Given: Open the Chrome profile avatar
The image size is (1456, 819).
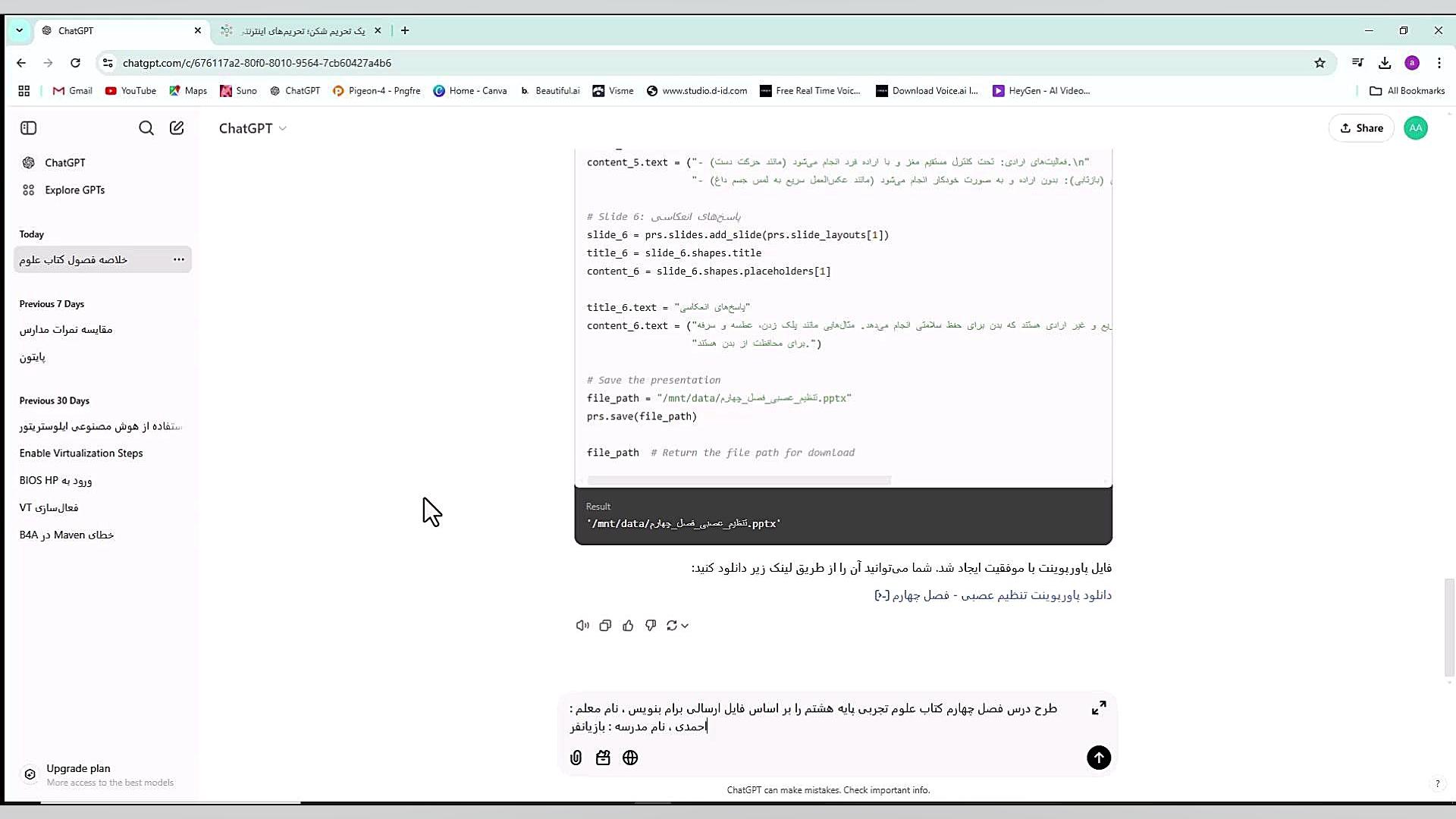Looking at the screenshot, I should (1412, 63).
